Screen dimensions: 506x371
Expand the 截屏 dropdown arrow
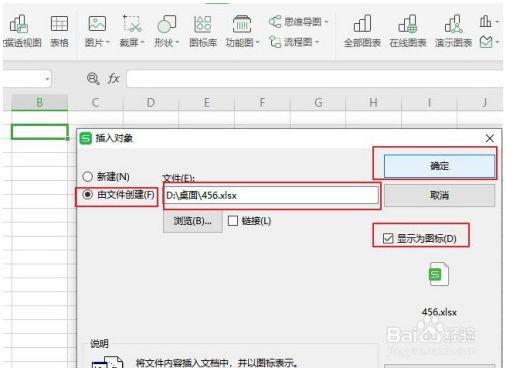(x=142, y=43)
